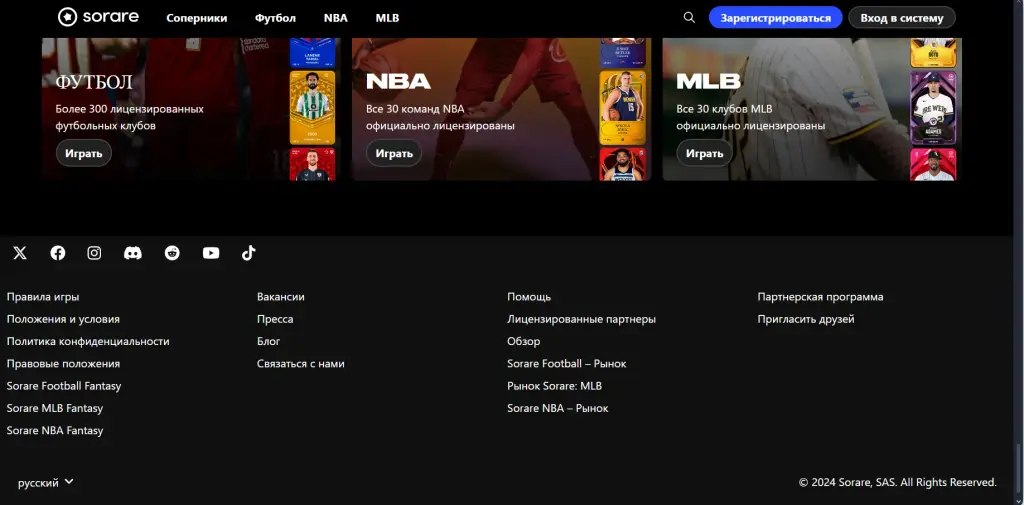
Task: Open the Правила игры link
Action: [43, 297]
